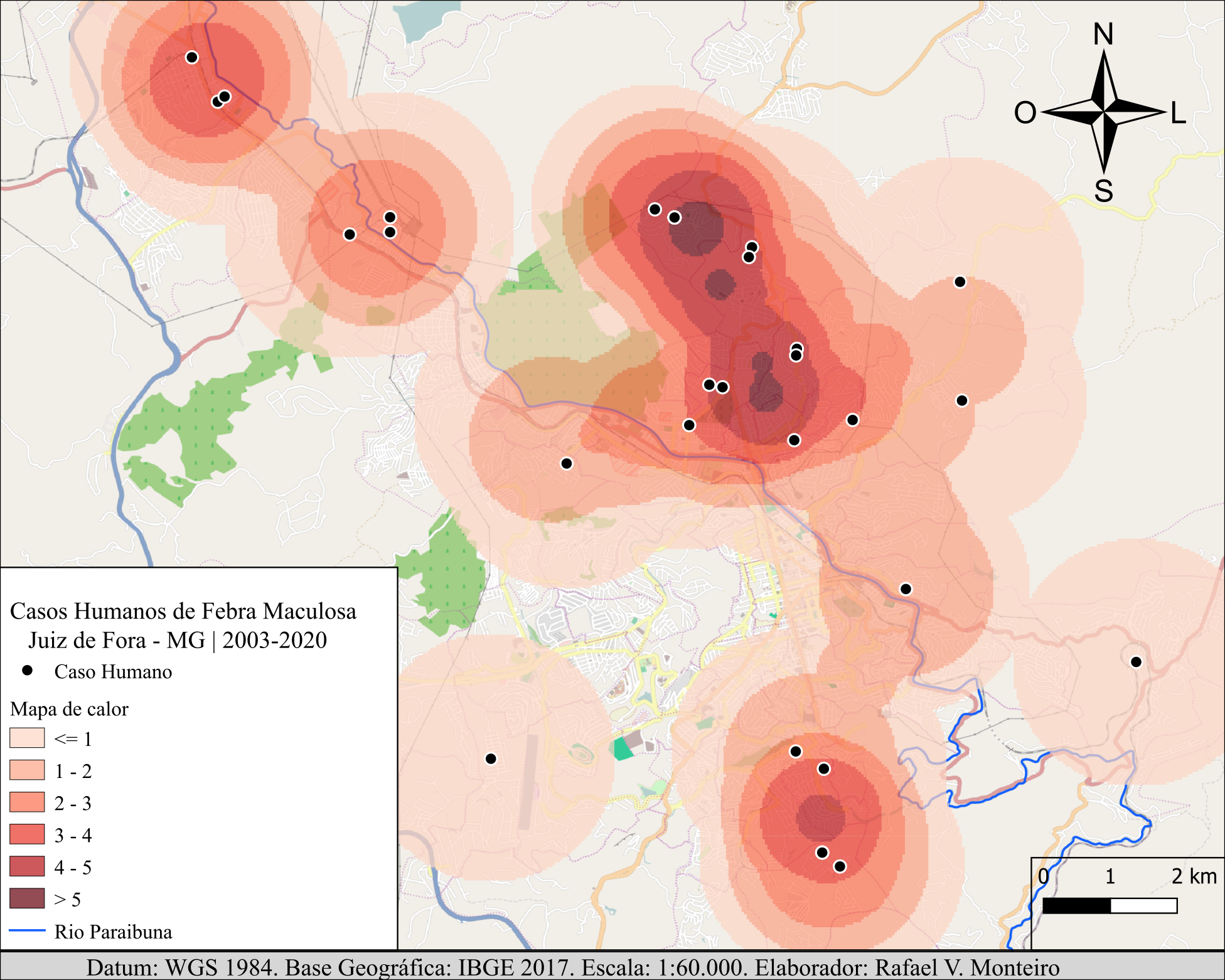Click the blue Rio Paraibuna legend line

point(27,931)
